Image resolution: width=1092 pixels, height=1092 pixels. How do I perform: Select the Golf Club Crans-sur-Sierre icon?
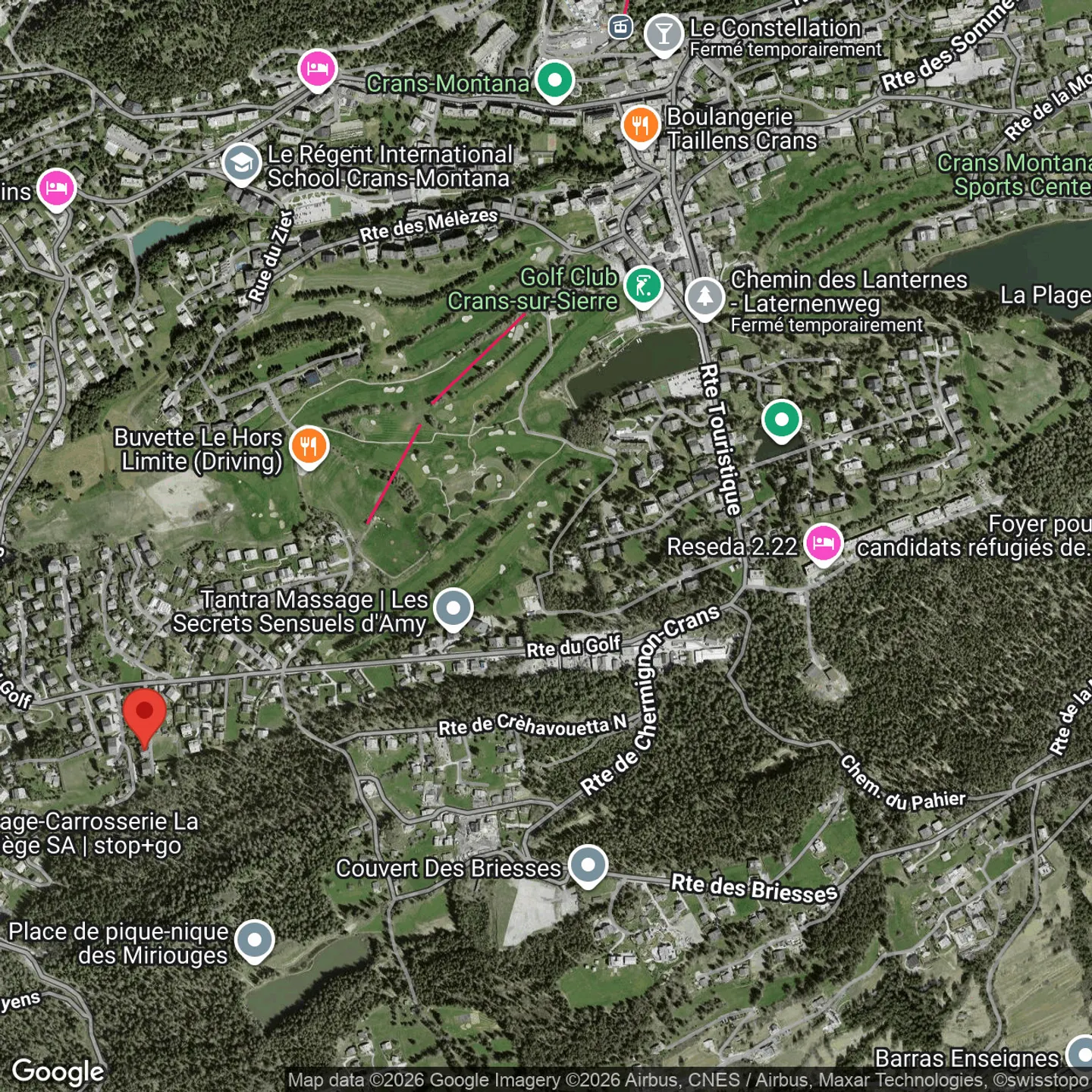644,287
